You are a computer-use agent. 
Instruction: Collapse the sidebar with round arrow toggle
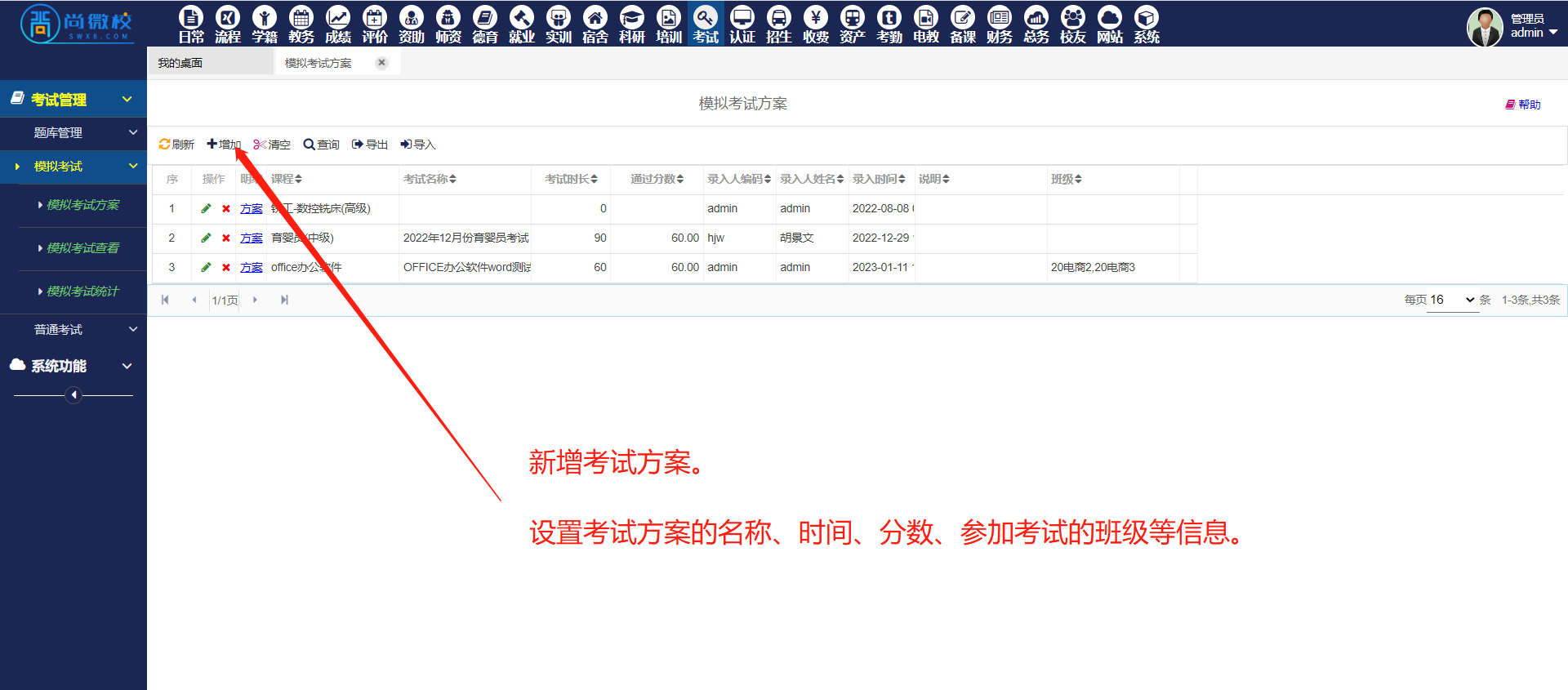(x=73, y=395)
